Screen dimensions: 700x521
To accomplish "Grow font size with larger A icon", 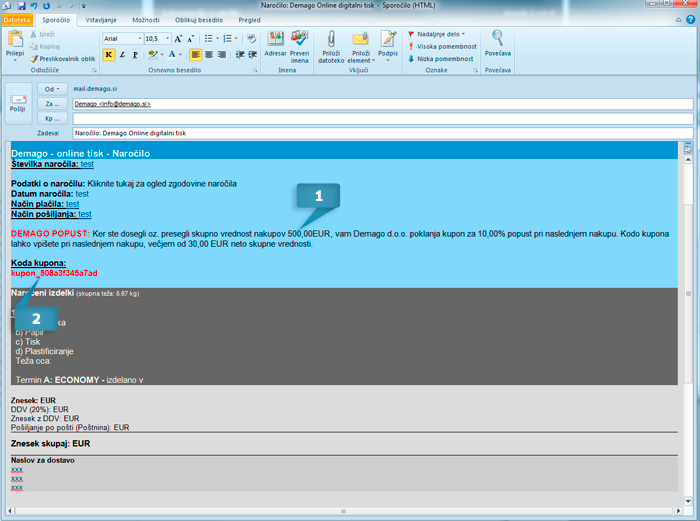I will (178, 39).
